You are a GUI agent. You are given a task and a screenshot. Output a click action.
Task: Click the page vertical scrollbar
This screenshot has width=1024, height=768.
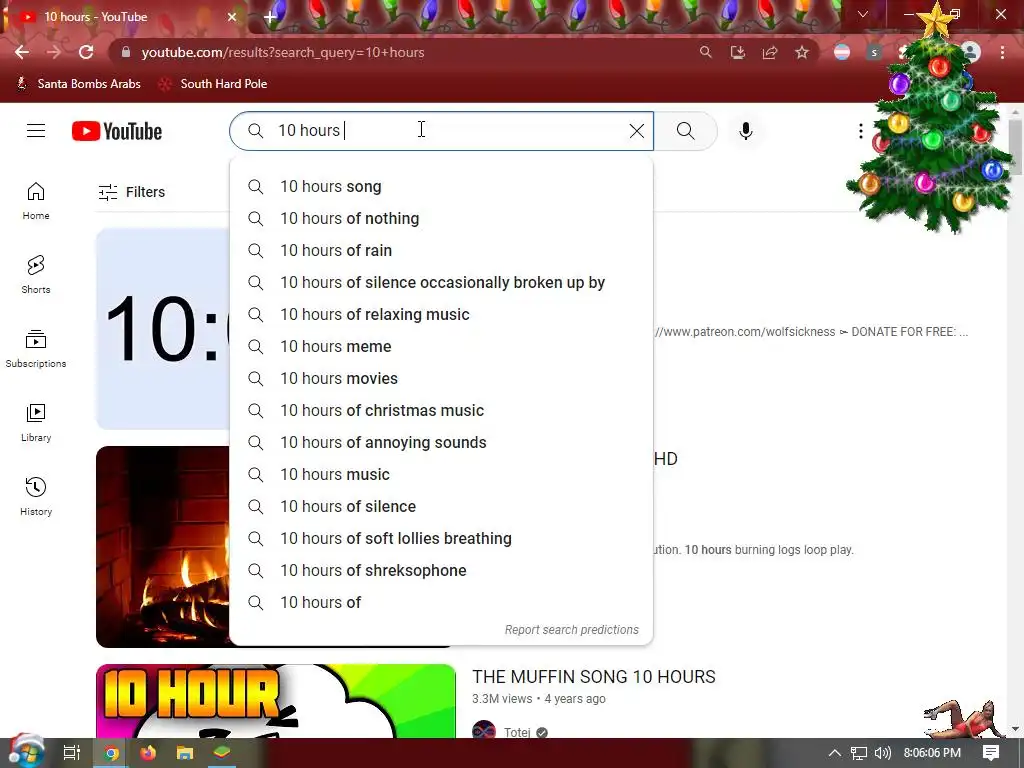(x=1015, y=147)
